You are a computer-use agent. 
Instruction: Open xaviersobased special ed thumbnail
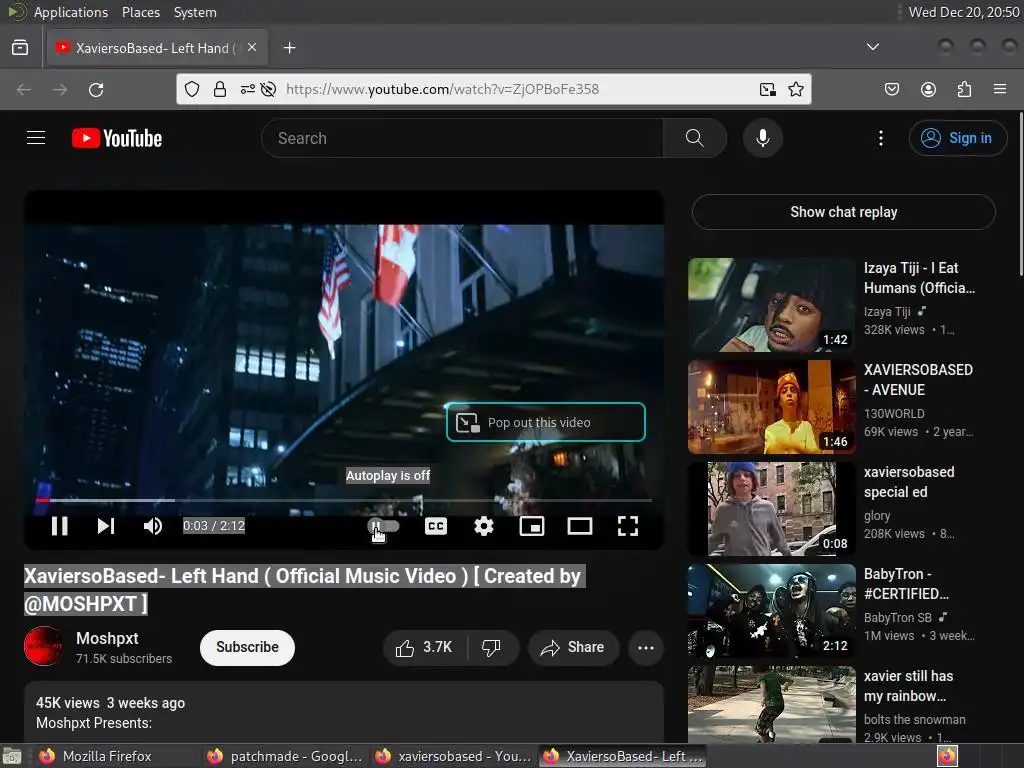[x=772, y=509]
